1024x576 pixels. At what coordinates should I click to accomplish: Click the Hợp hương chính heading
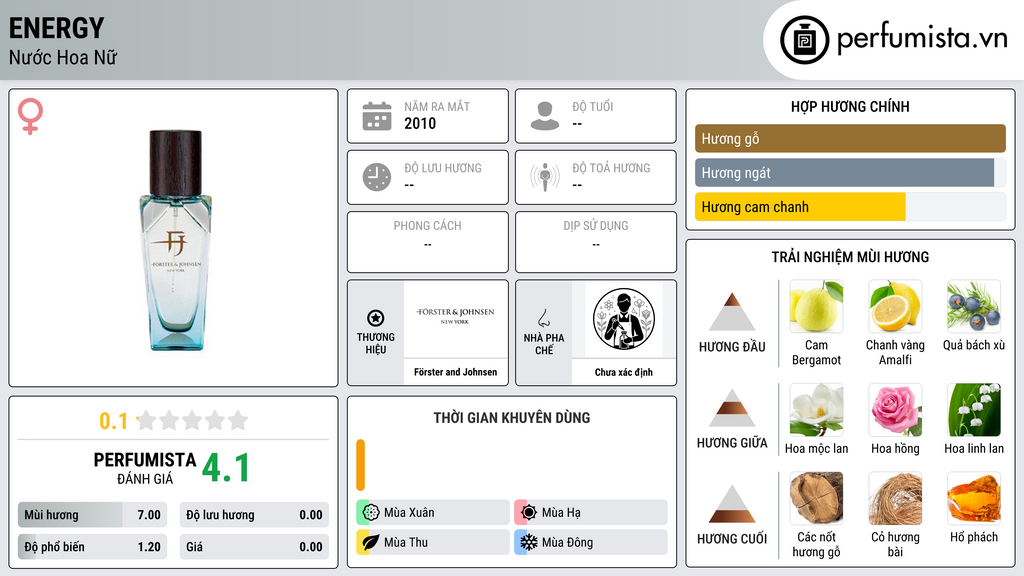coord(850,106)
